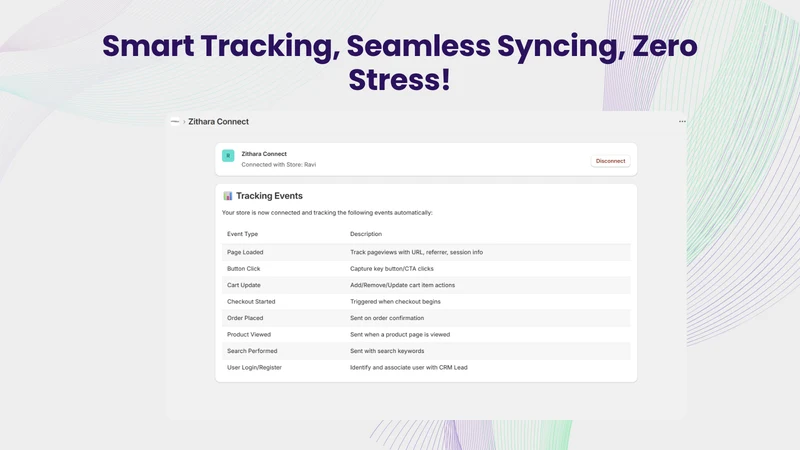Click the Disconnect button
This screenshot has height=450, width=800.
(x=610, y=161)
